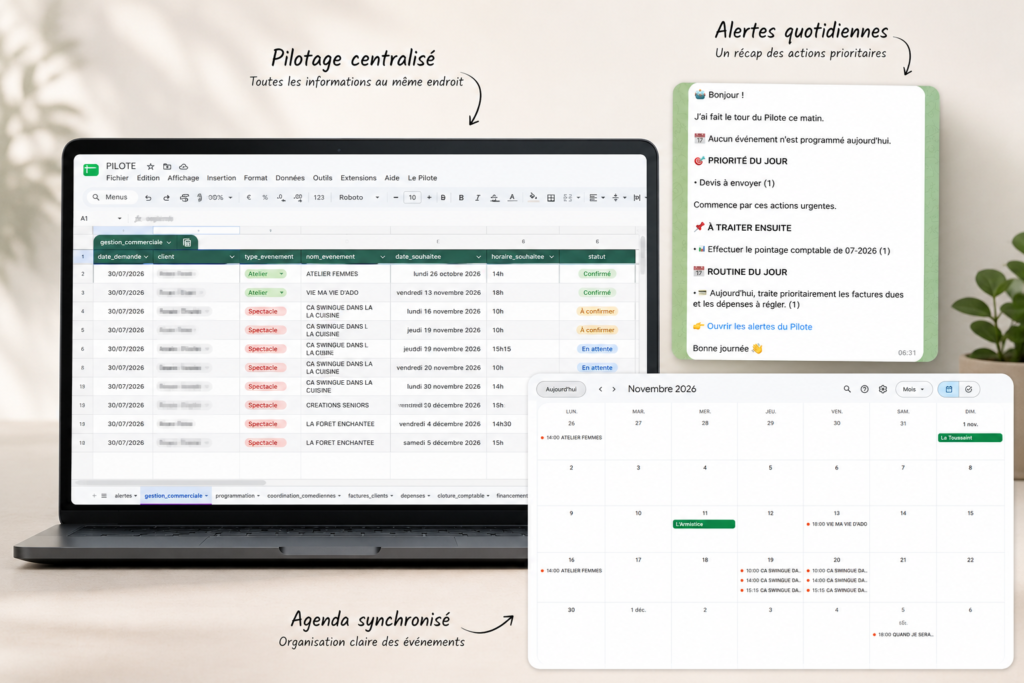Add a new sheet with plus icon
This screenshot has width=1024, height=683.
coord(94,496)
